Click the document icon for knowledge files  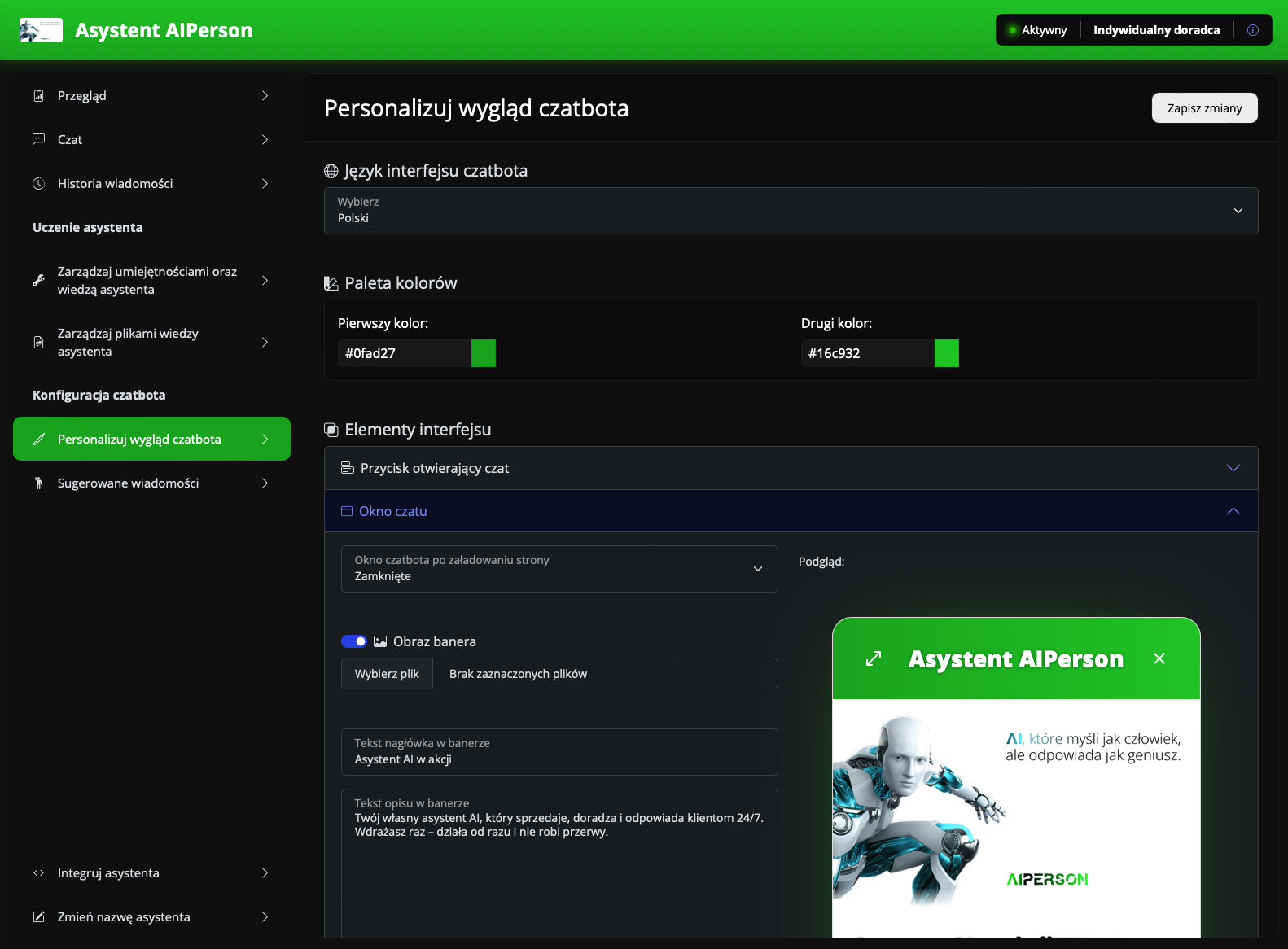point(38,342)
